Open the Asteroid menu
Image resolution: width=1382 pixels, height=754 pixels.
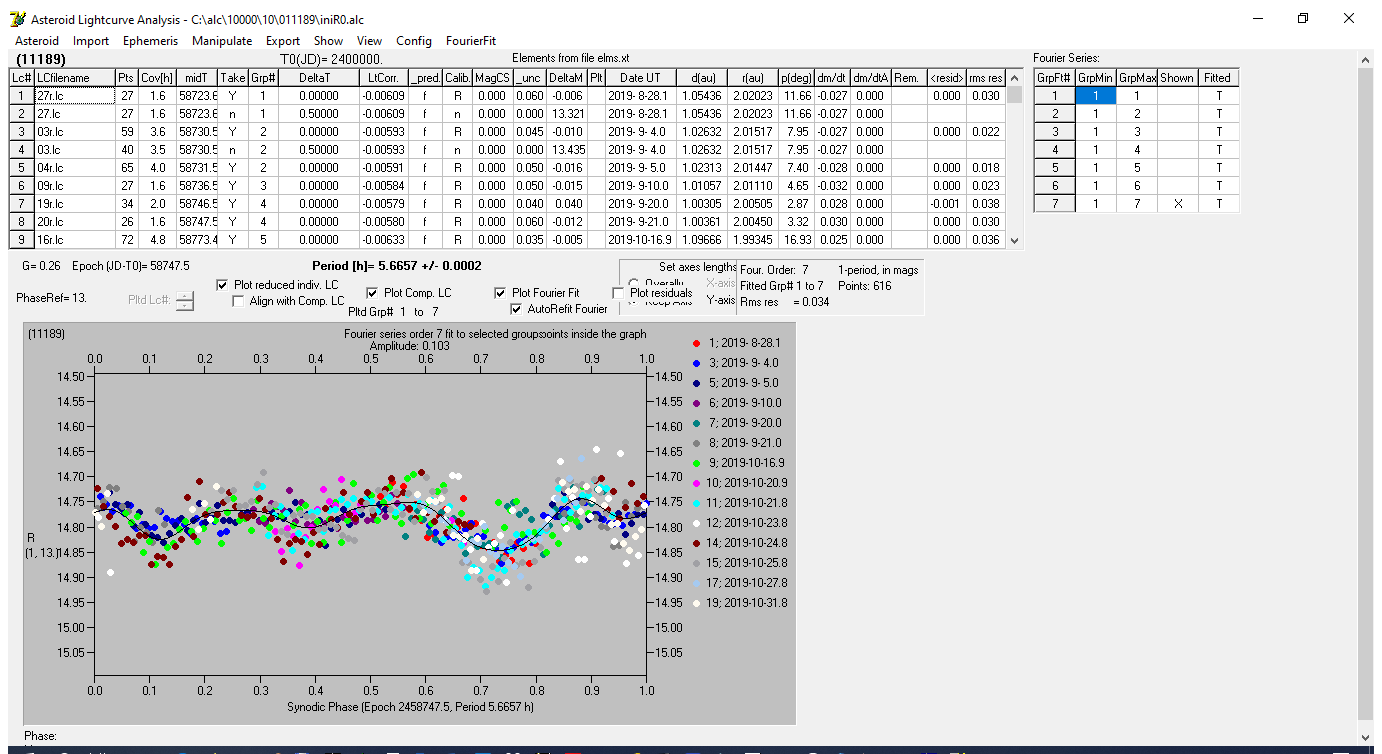[37, 41]
